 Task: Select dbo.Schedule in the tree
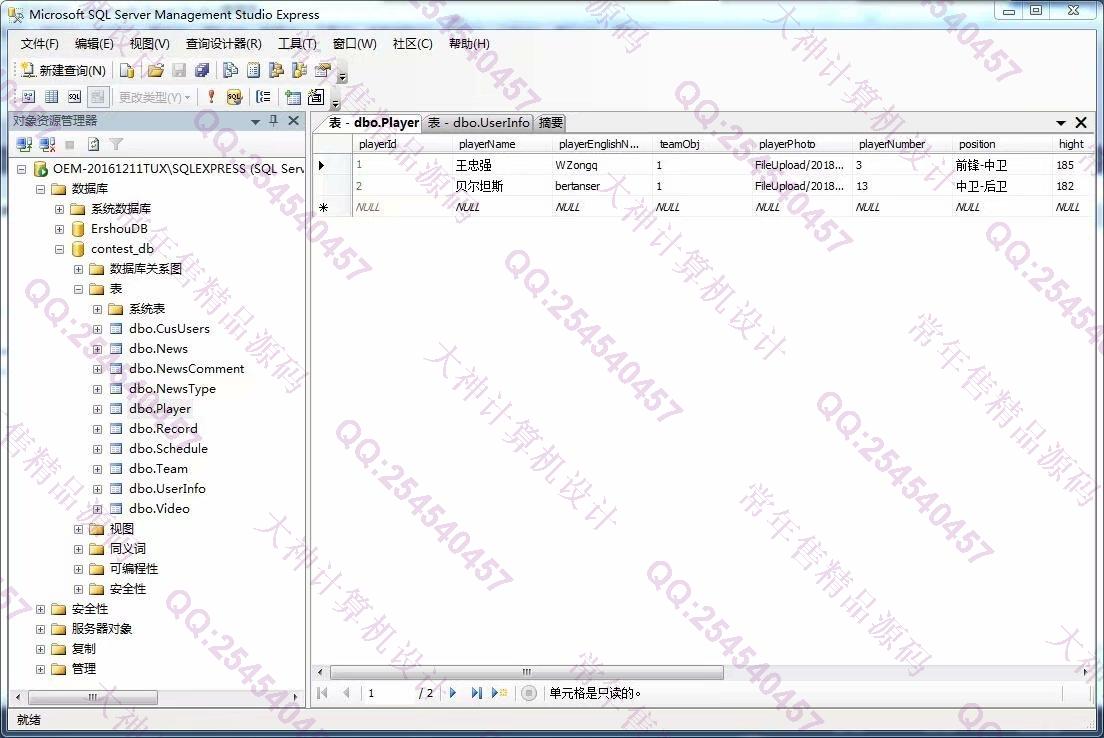click(x=168, y=449)
